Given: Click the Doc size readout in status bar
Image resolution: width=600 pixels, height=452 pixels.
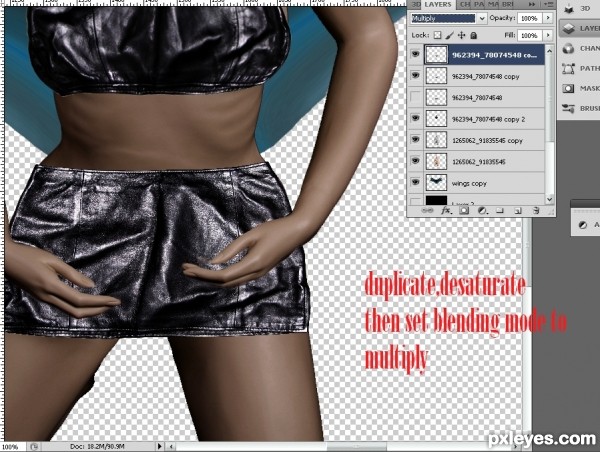Looking at the screenshot, I should [97, 447].
